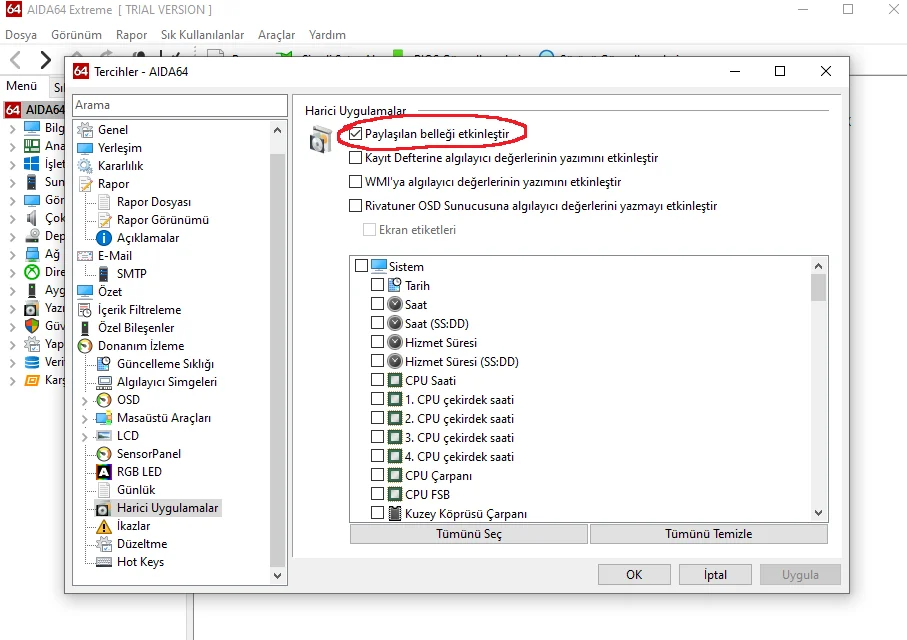The image size is (907, 640).
Task: Expand Dep node in main window
Action: 12,237
